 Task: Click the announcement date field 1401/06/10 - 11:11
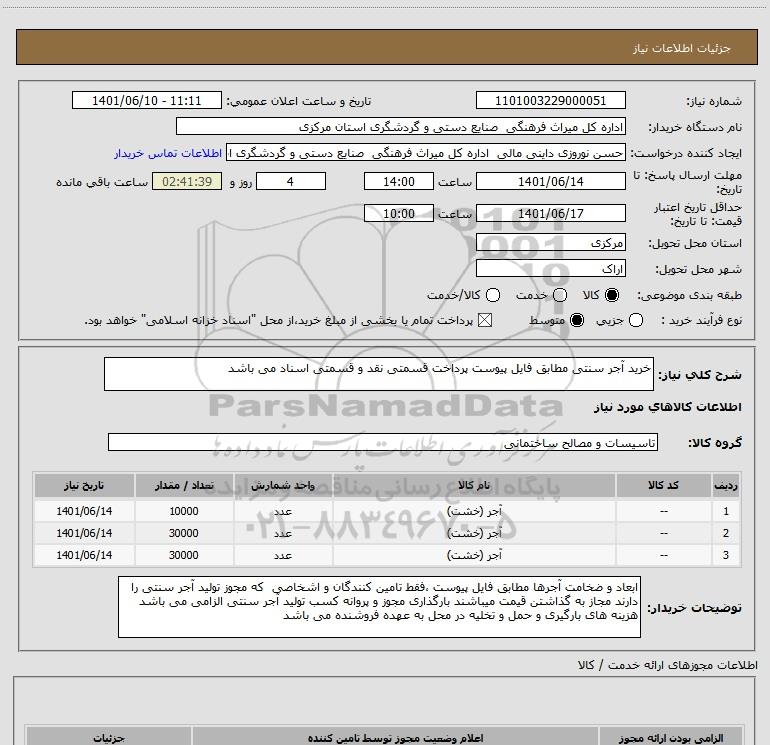pos(147,101)
